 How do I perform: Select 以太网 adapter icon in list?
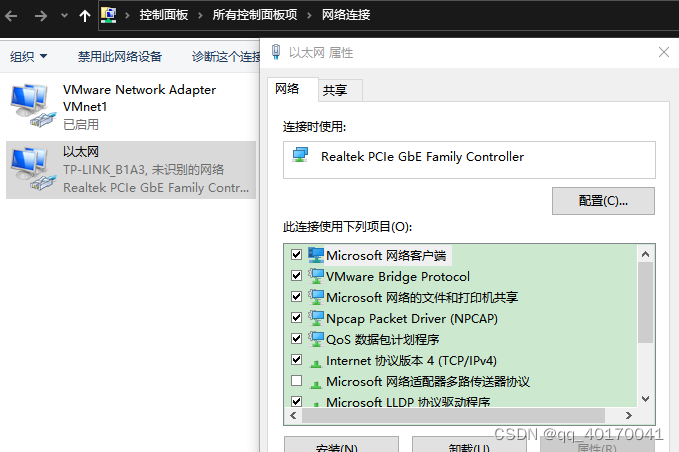coord(33,169)
